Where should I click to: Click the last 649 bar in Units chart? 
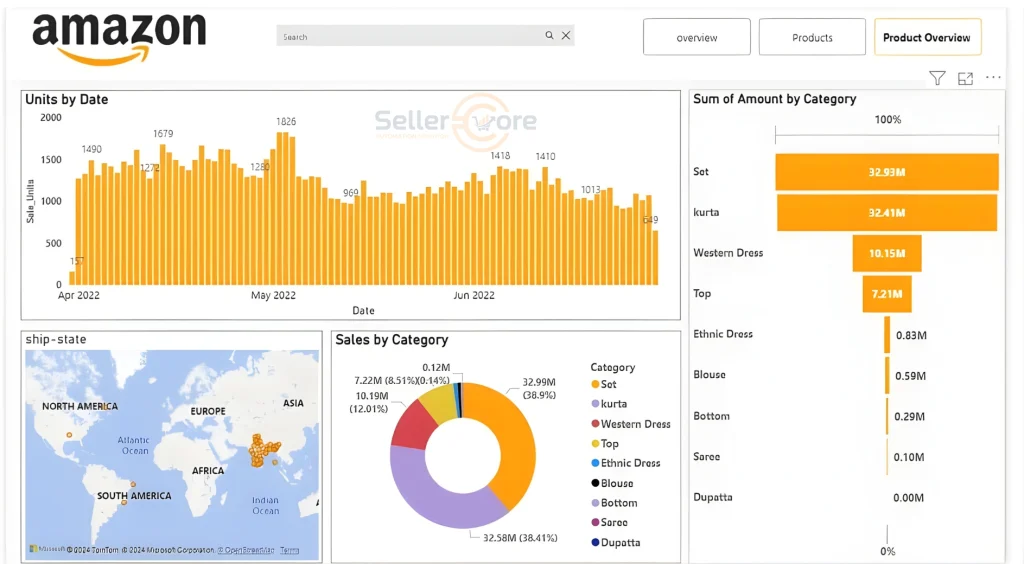pyautogui.click(x=655, y=257)
